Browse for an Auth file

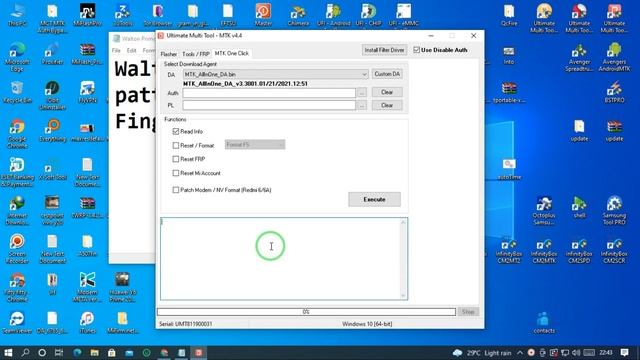click(362, 93)
